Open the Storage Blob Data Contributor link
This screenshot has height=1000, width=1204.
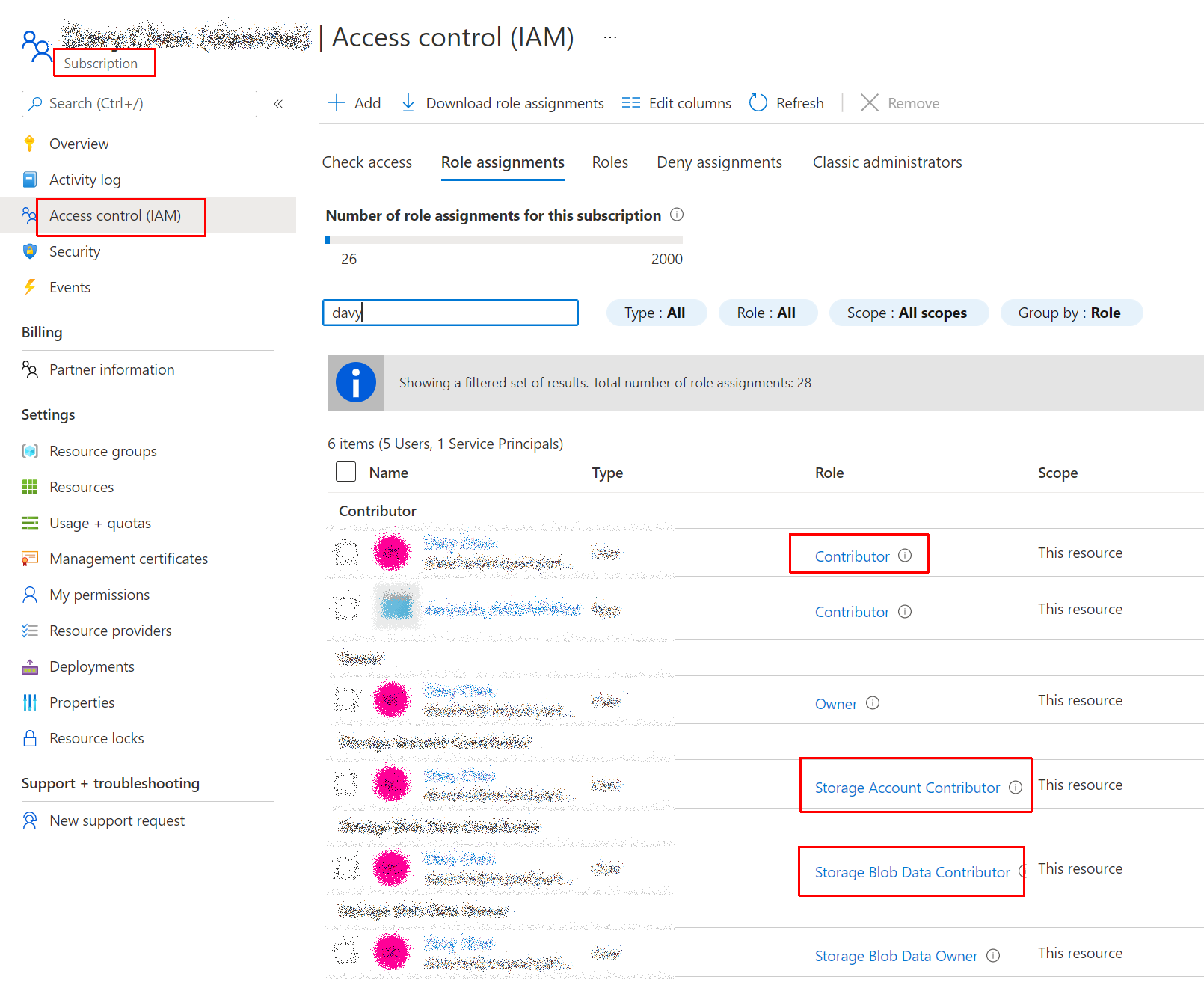912,872
